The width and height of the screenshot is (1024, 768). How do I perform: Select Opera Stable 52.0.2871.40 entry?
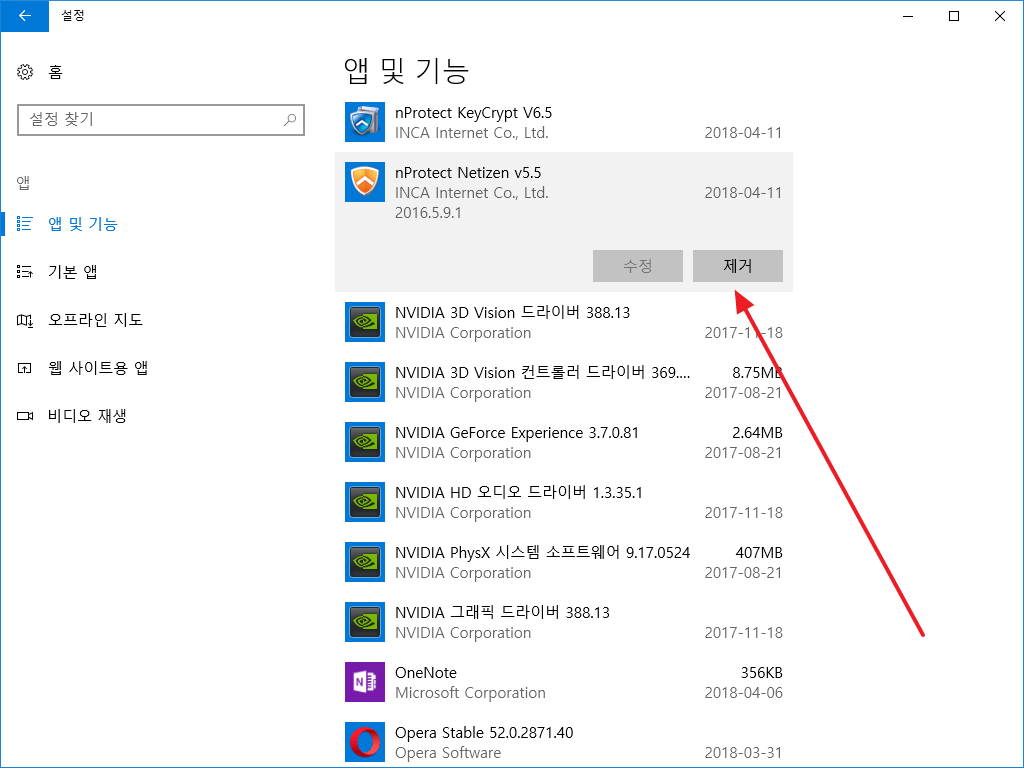484,733
